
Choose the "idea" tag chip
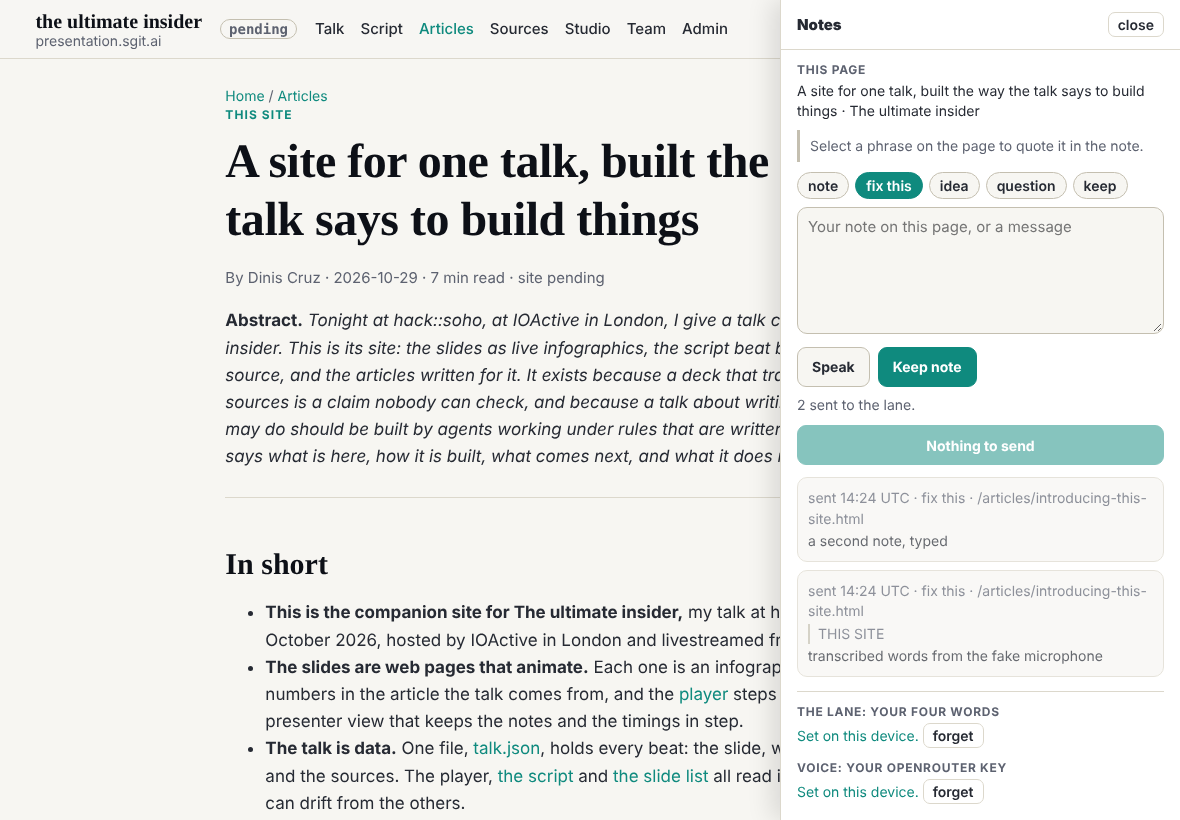click(x=953, y=186)
